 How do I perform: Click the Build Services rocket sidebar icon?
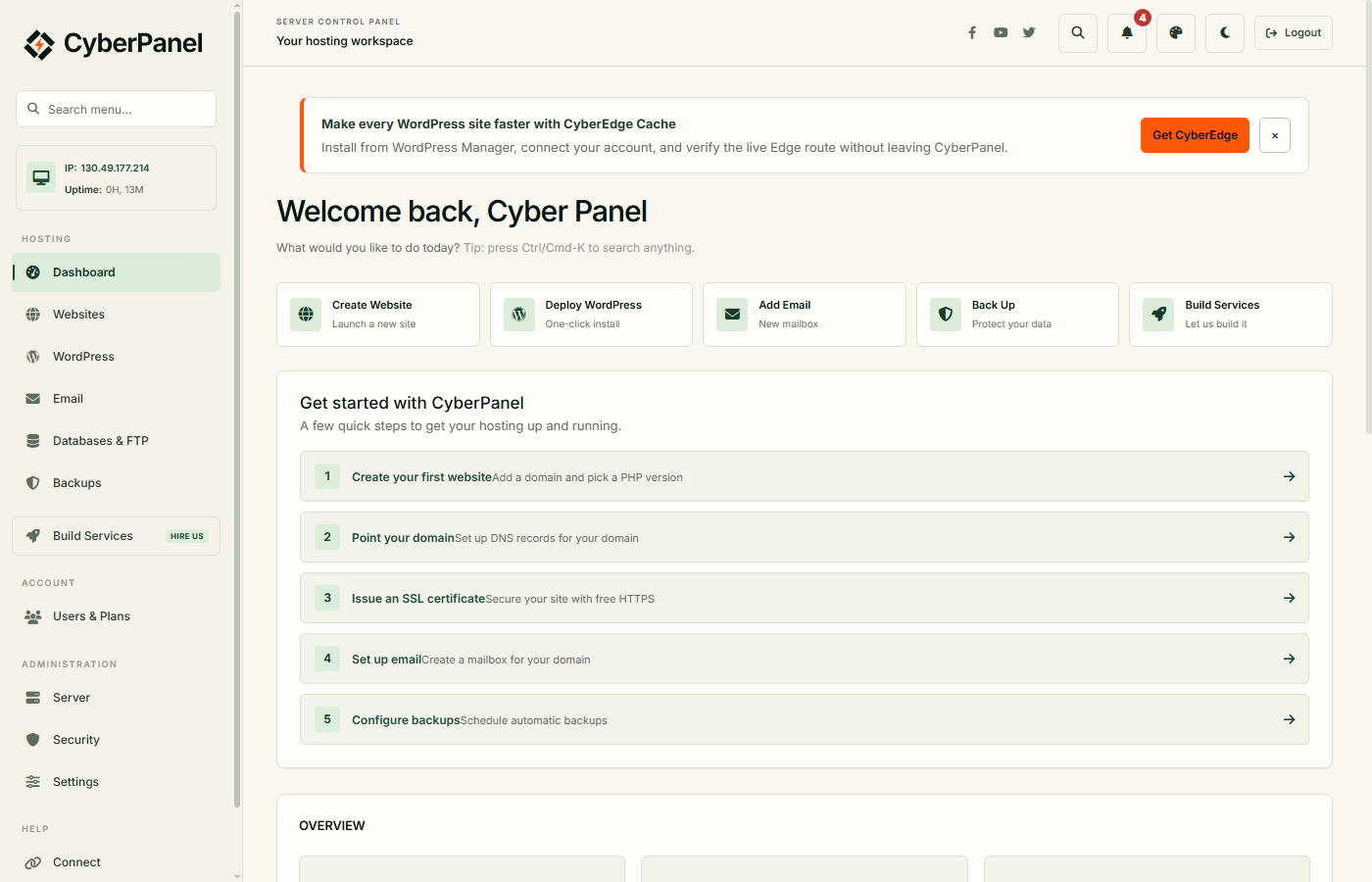click(x=33, y=536)
